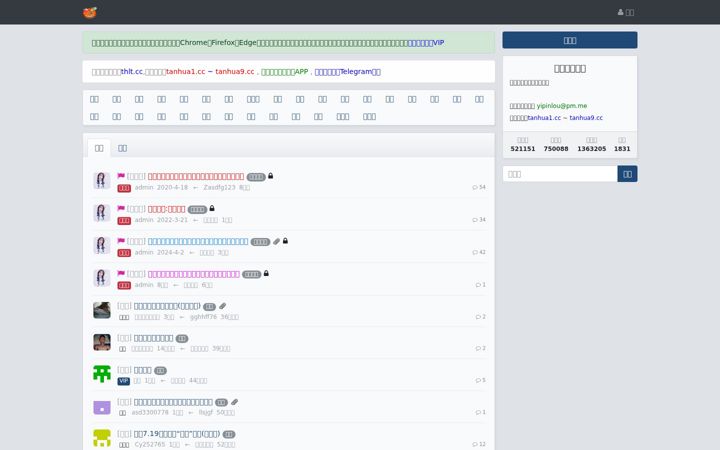720x450 pixels.
Task: Select the active first tab above the thread list
Action: coord(99,148)
